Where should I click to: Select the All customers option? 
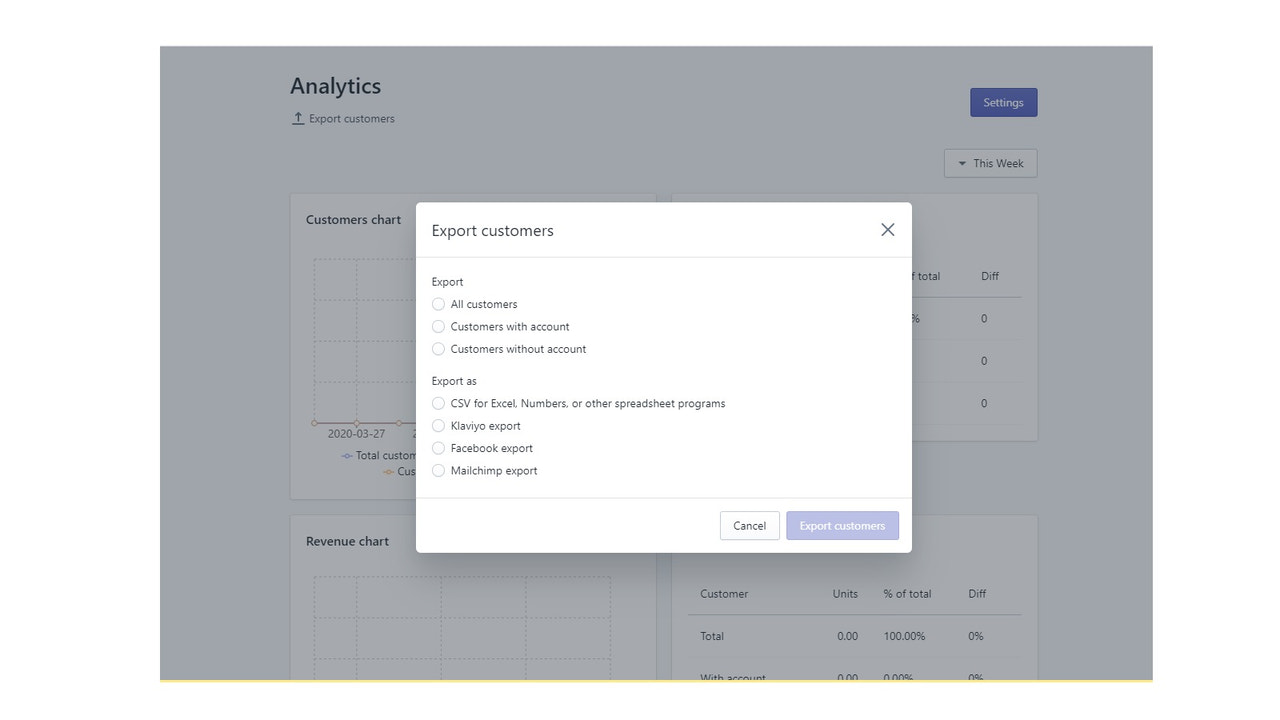(438, 304)
